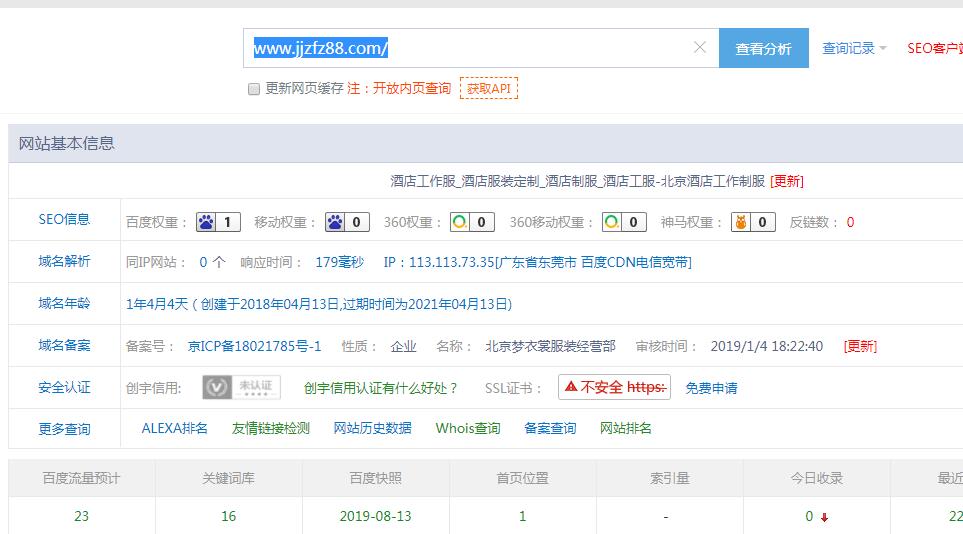Screen dimensions: 963x534
Task: Click the 反链数 value 0
Action: point(850,222)
